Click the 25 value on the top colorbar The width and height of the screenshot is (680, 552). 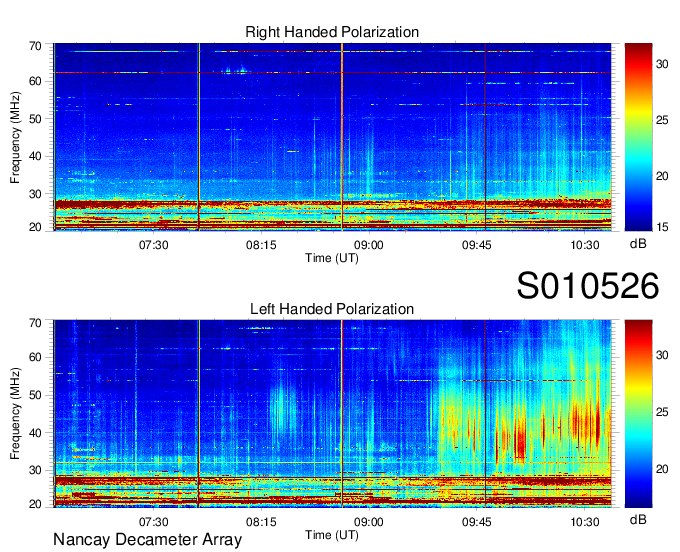(x=662, y=120)
